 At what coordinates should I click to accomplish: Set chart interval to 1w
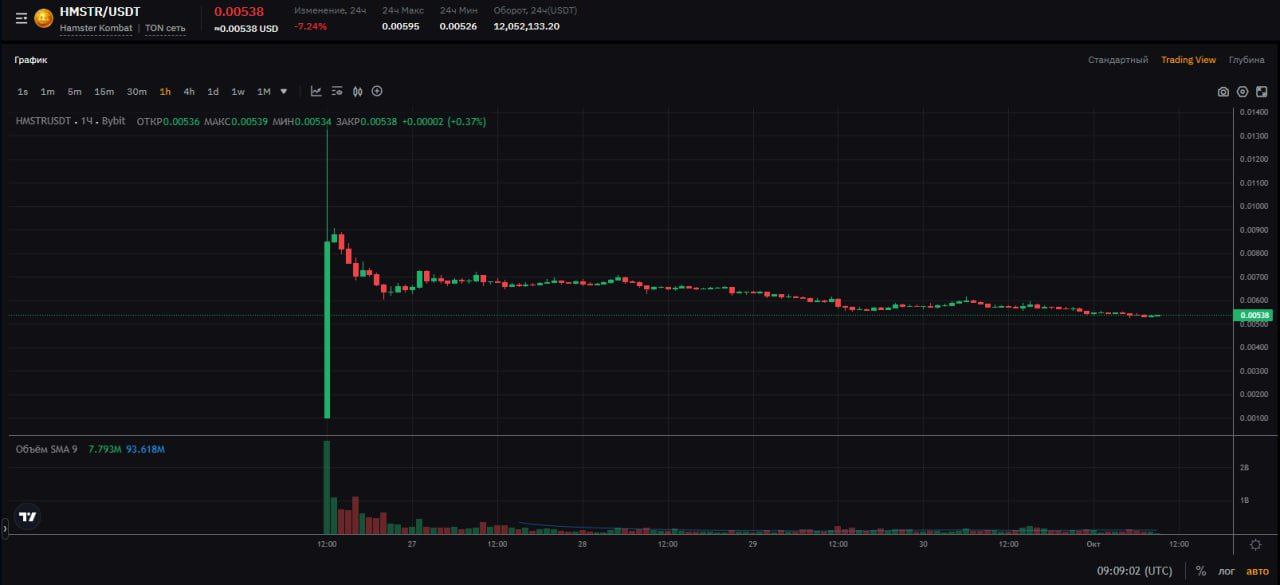tap(238, 92)
